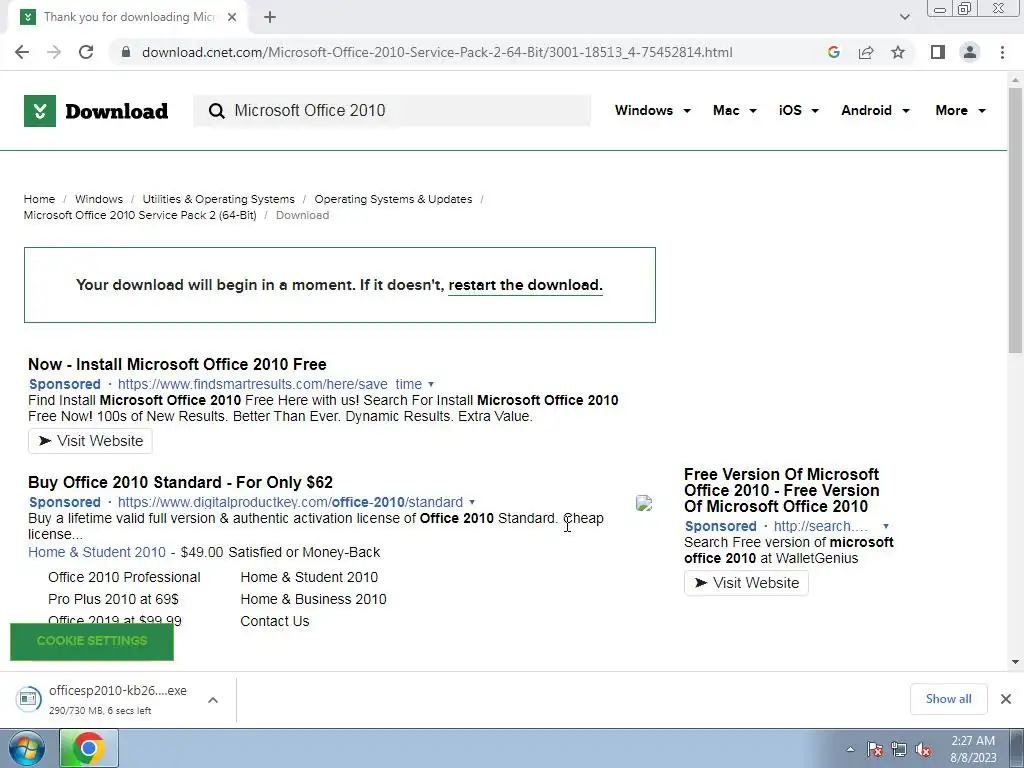Expand digitalproductkey ad dropdown arrow
Image resolution: width=1024 pixels, height=768 pixels.
(472, 503)
